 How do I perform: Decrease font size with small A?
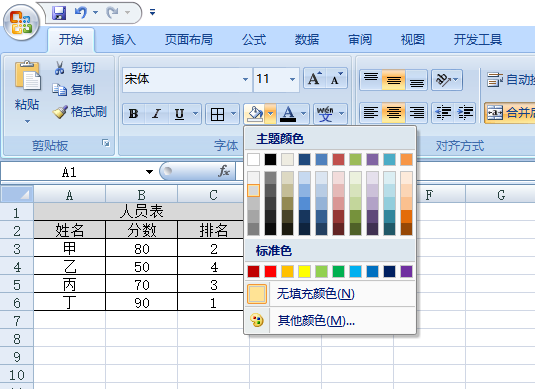click(x=336, y=79)
